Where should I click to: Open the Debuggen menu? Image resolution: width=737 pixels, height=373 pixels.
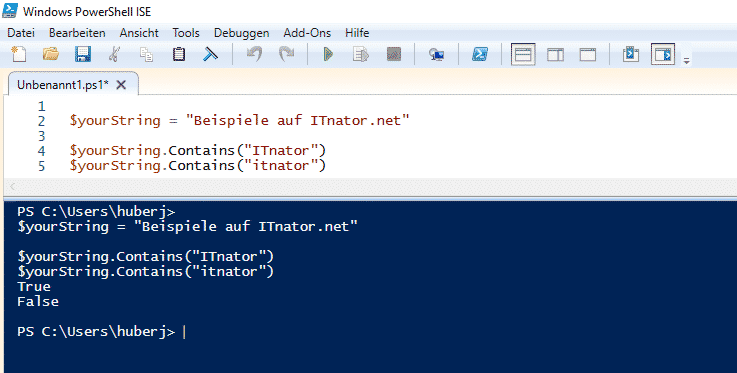tap(242, 33)
